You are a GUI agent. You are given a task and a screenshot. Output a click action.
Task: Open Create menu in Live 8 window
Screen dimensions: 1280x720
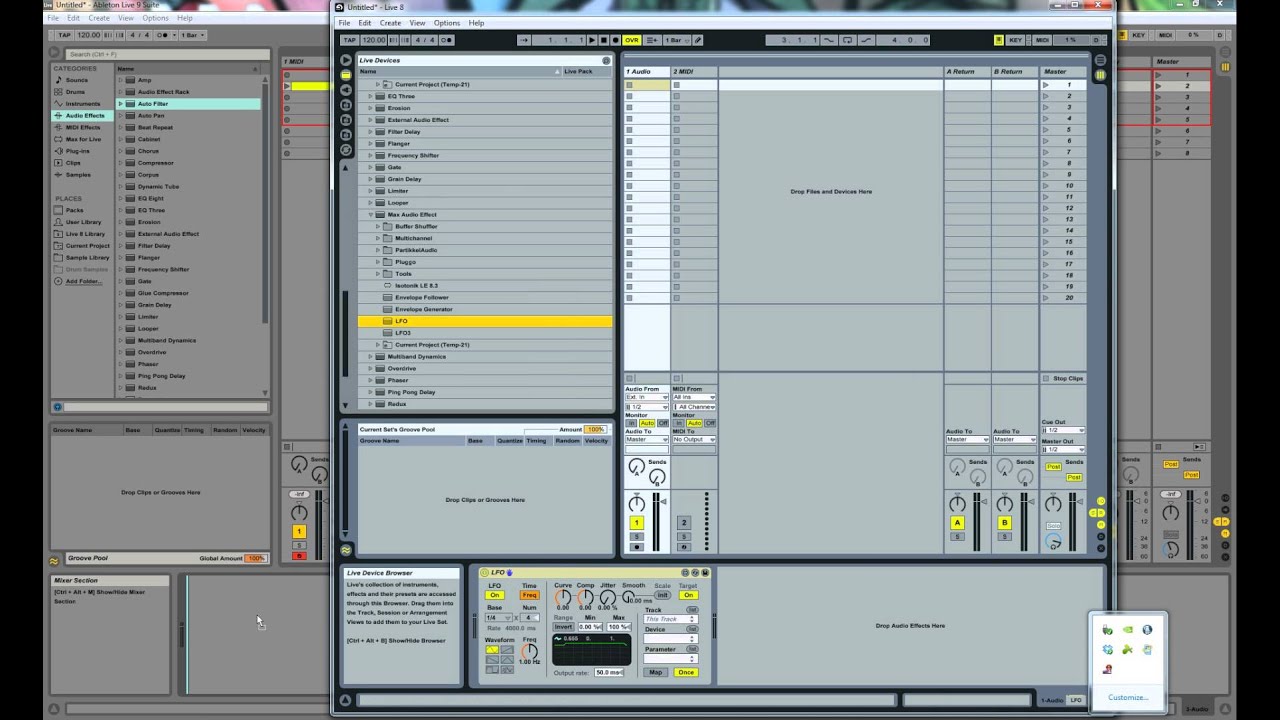(x=390, y=23)
